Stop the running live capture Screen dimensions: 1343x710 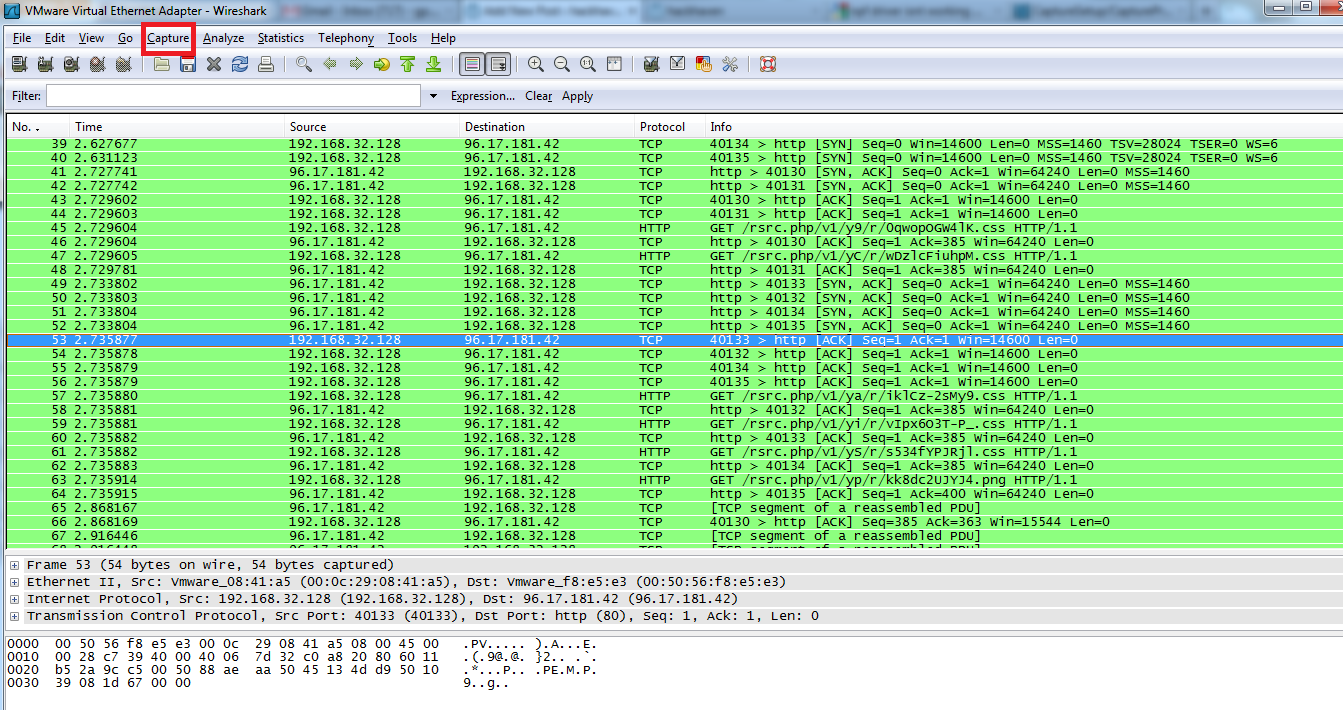97,64
